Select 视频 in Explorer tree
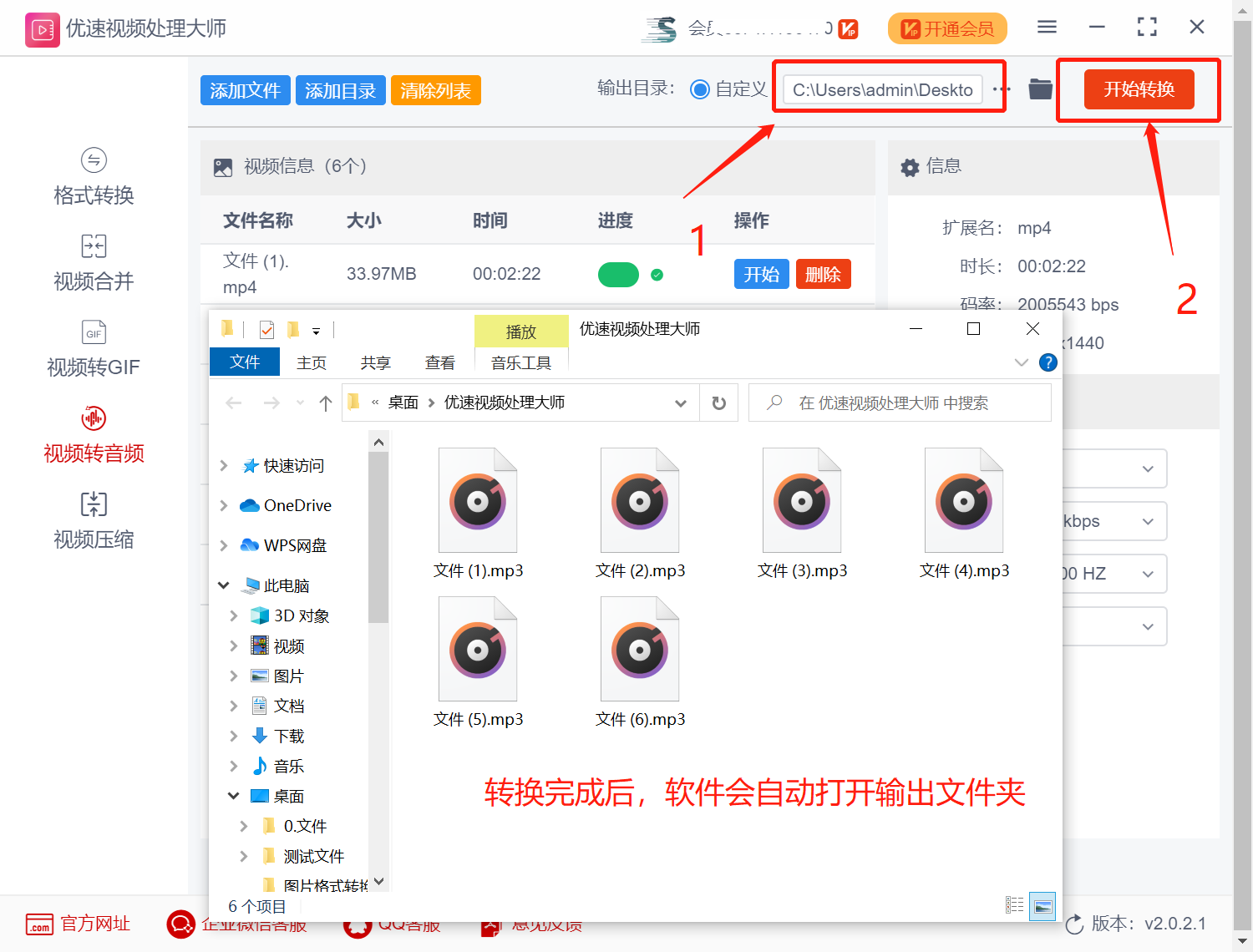The image size is (1253, 952). [289, 646]
